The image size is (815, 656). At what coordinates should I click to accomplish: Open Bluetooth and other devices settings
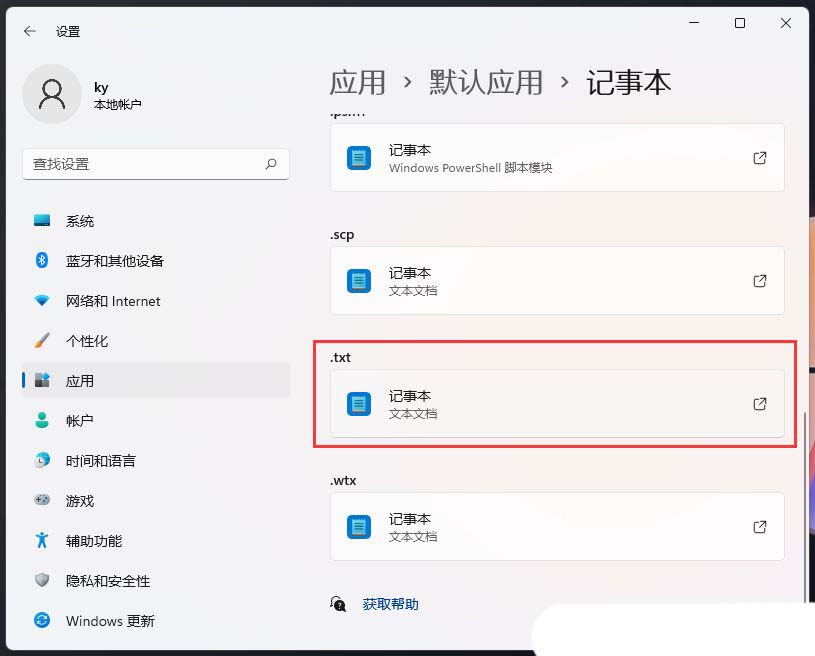114,261
